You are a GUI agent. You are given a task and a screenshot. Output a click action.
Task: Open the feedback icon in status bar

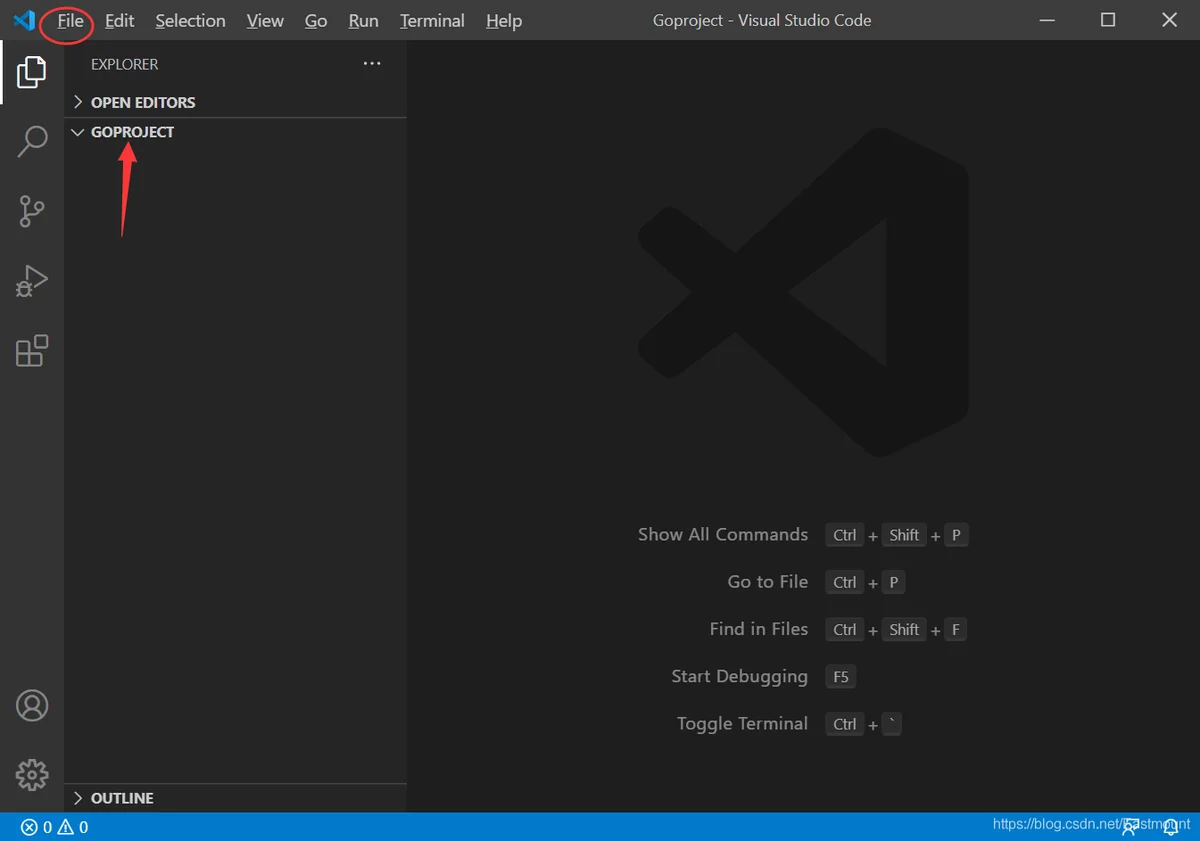[1131, 827]
